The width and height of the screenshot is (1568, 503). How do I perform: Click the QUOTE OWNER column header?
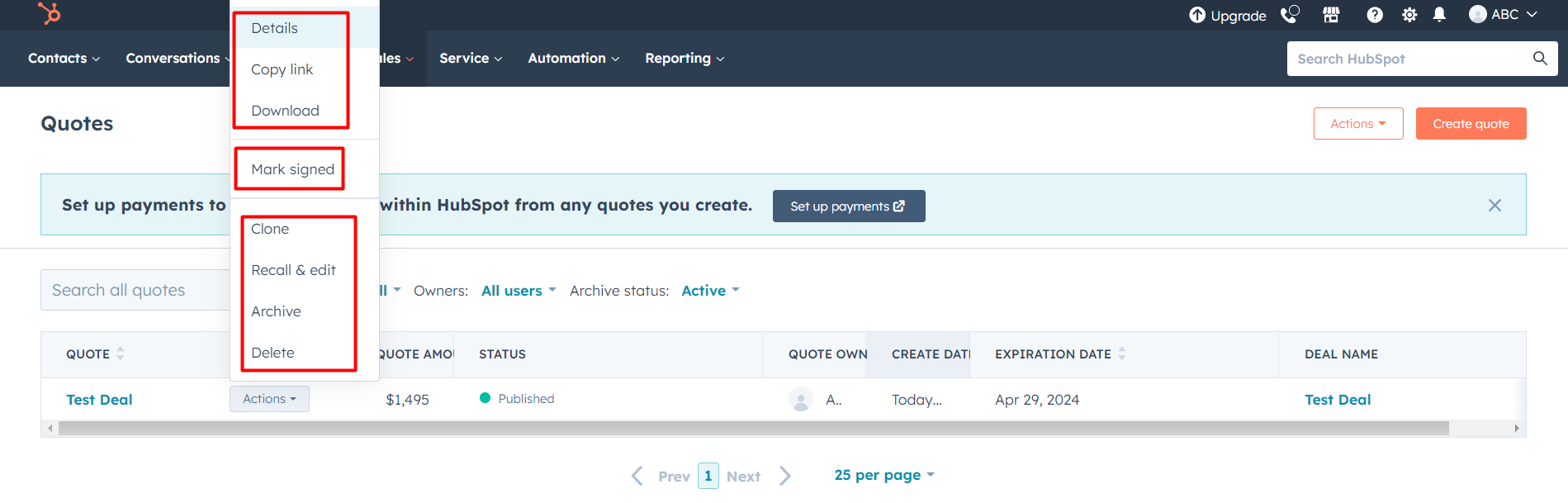click(x=827, y=354)
